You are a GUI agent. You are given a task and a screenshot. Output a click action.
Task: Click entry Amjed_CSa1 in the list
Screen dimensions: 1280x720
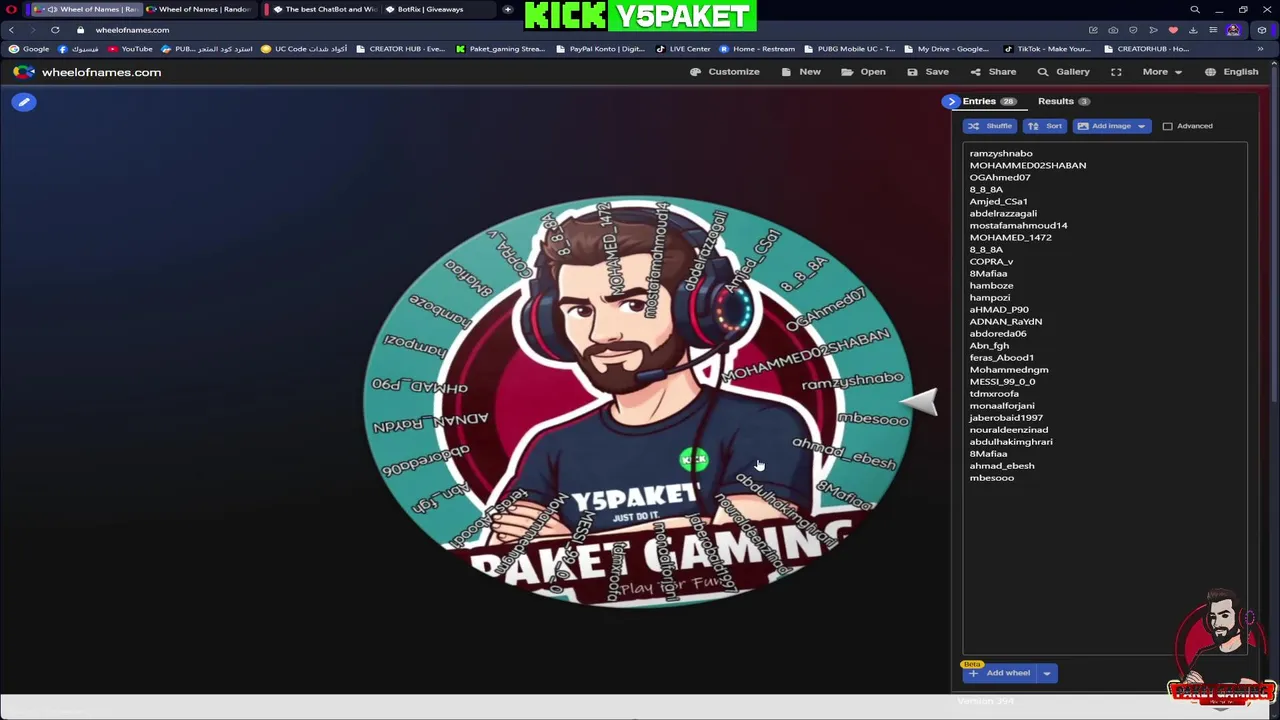point(998,202)
